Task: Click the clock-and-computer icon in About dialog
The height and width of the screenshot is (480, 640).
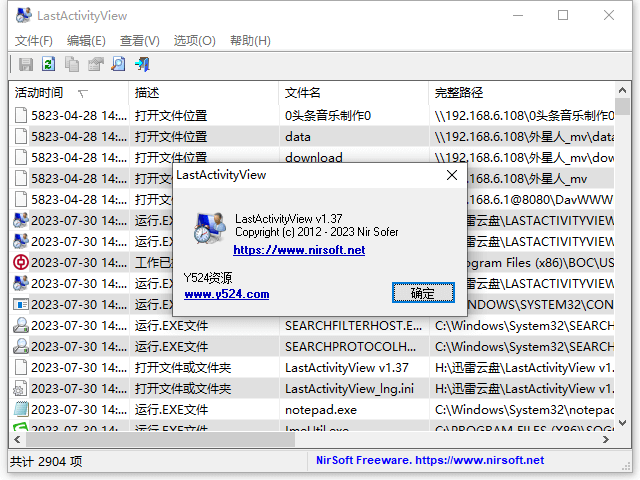Action: pos(210,228)
